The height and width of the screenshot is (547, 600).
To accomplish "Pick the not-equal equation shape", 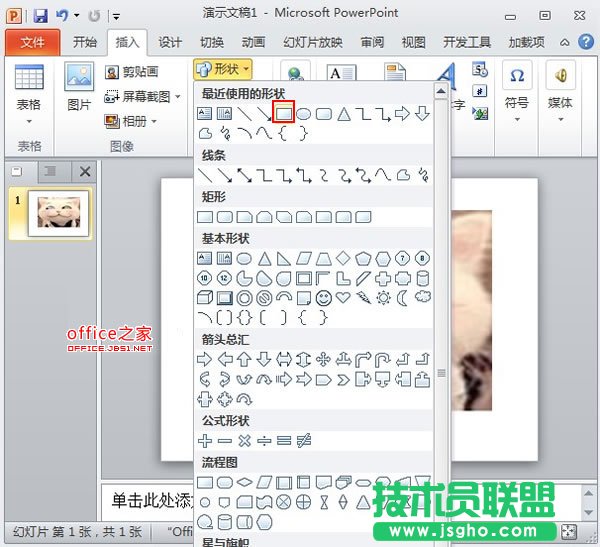I will 304,441.
